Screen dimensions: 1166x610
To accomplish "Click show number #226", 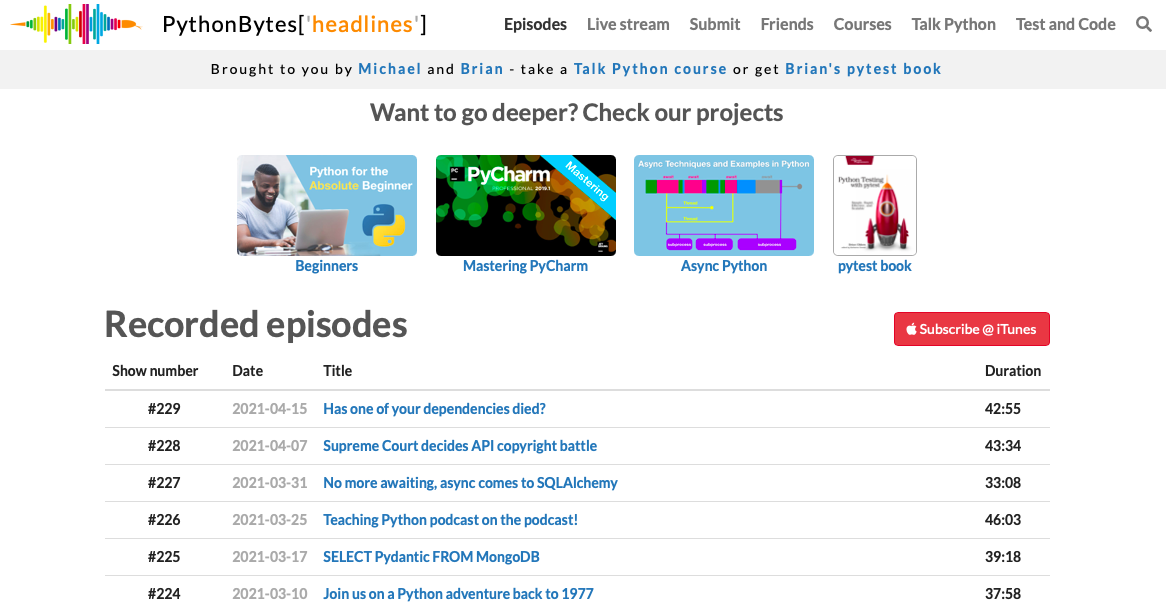I will point(164,520).
